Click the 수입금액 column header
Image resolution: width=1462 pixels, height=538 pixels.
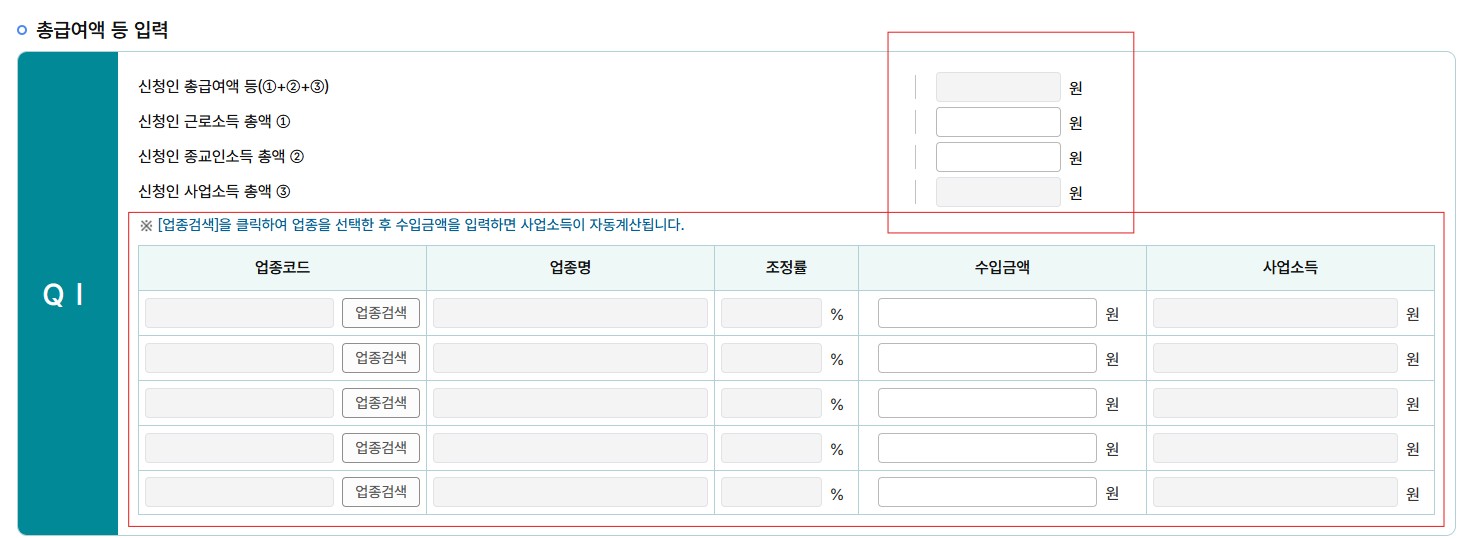point(1002,268)
